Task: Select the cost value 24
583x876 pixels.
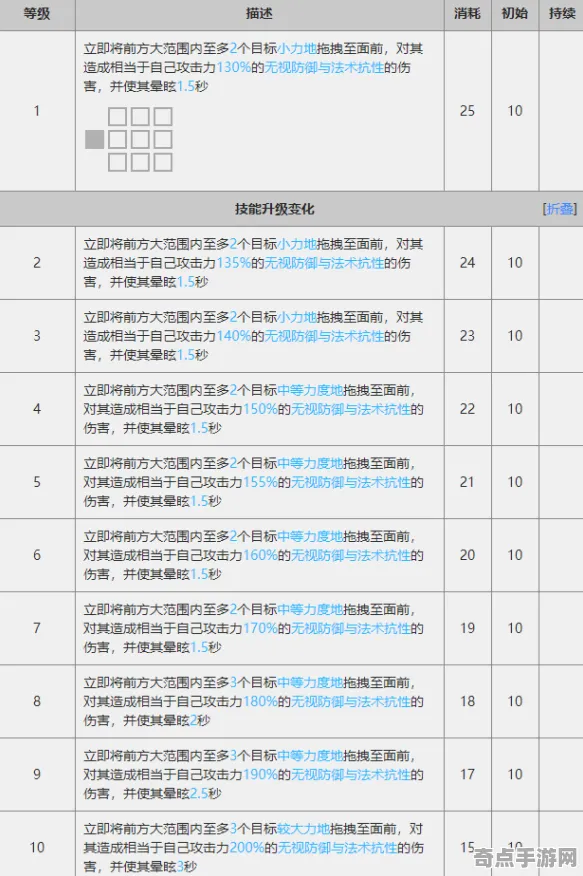Action: [x=467, y=263]
